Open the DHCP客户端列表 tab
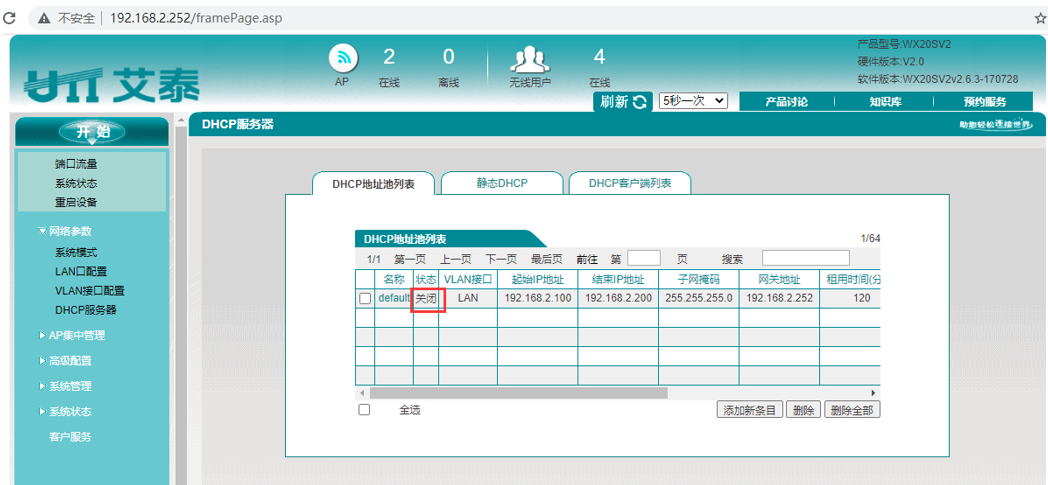 click(x=629, y=184)
